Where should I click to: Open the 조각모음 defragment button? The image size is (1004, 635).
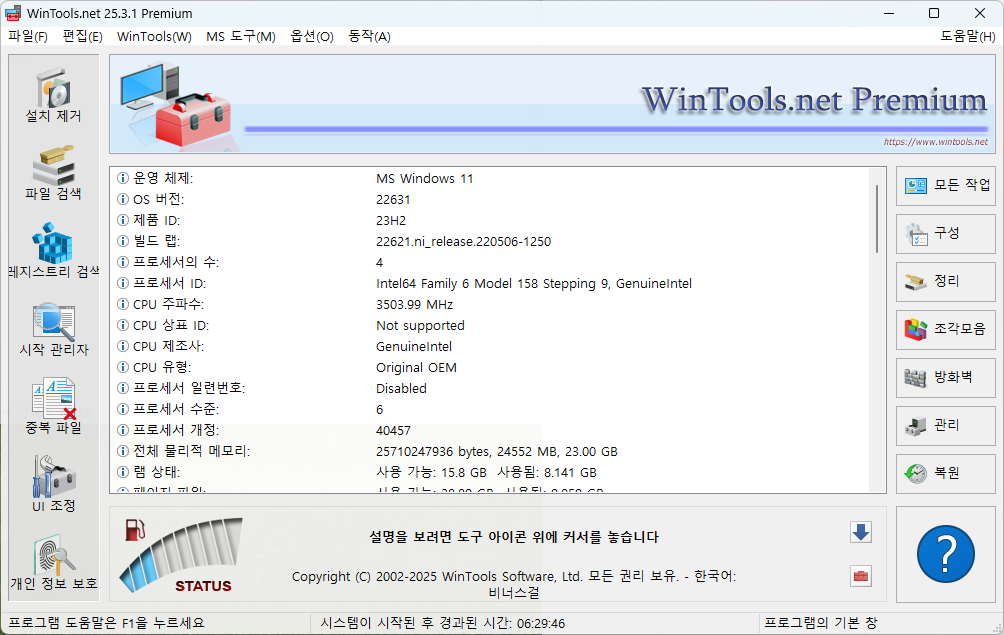(x=946, y=330)
